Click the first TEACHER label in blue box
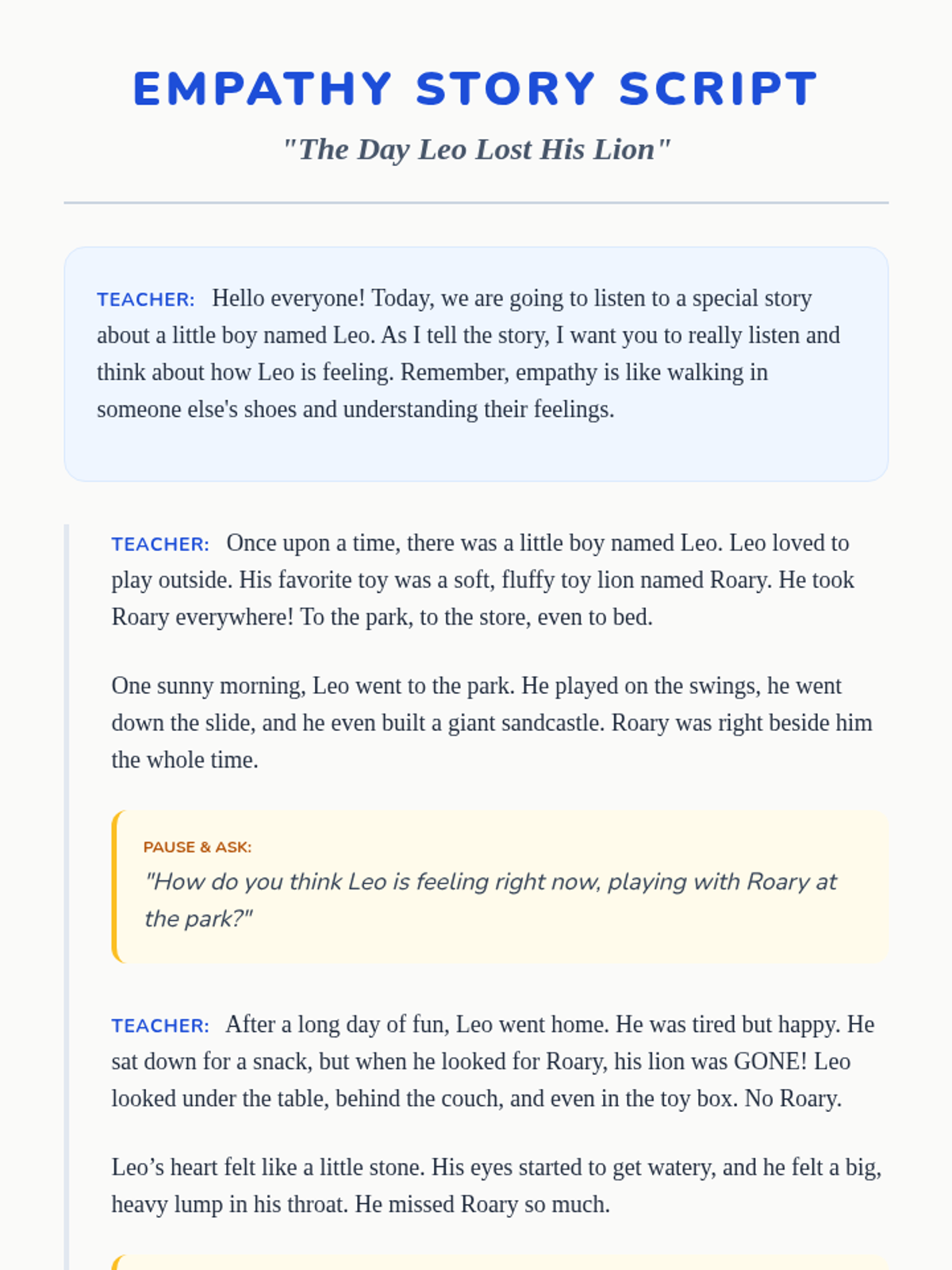 [x=146, y=299]
